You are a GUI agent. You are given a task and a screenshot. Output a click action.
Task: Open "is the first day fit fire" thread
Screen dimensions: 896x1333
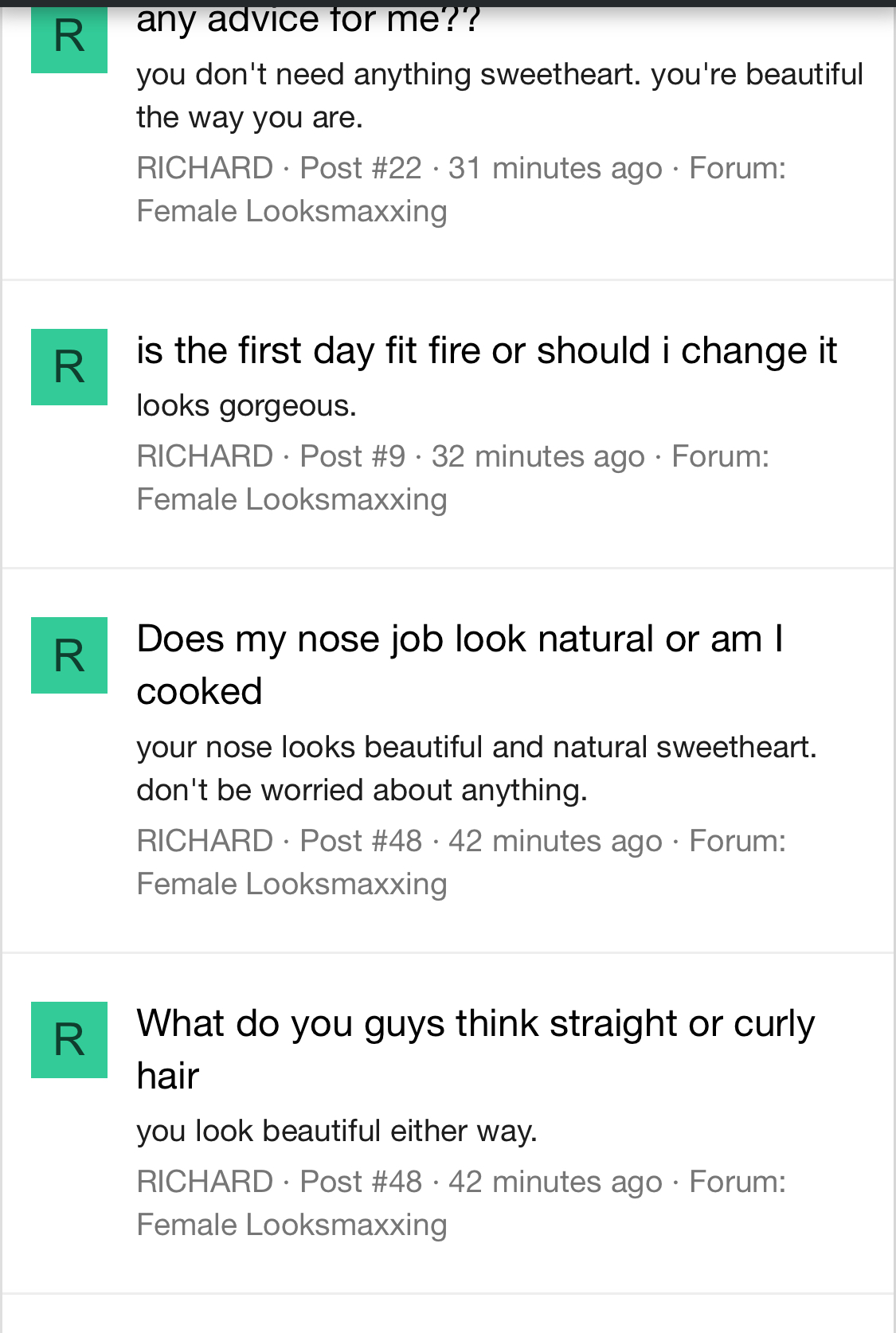[487, 351]
